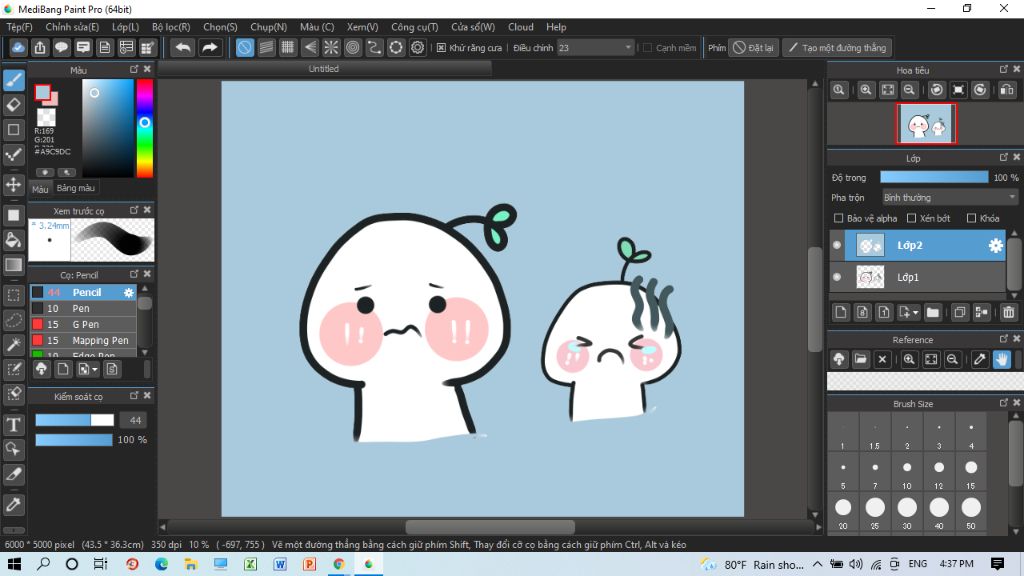Flip the view in the Navigator panel
Screen dimensions: 1024x576
coord(1007,90)
